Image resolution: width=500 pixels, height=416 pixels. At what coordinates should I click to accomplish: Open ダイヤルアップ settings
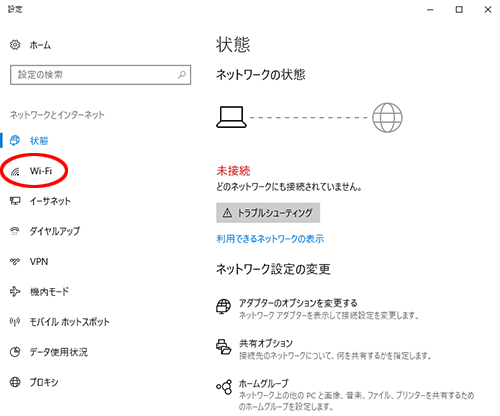tap(55, 231)
